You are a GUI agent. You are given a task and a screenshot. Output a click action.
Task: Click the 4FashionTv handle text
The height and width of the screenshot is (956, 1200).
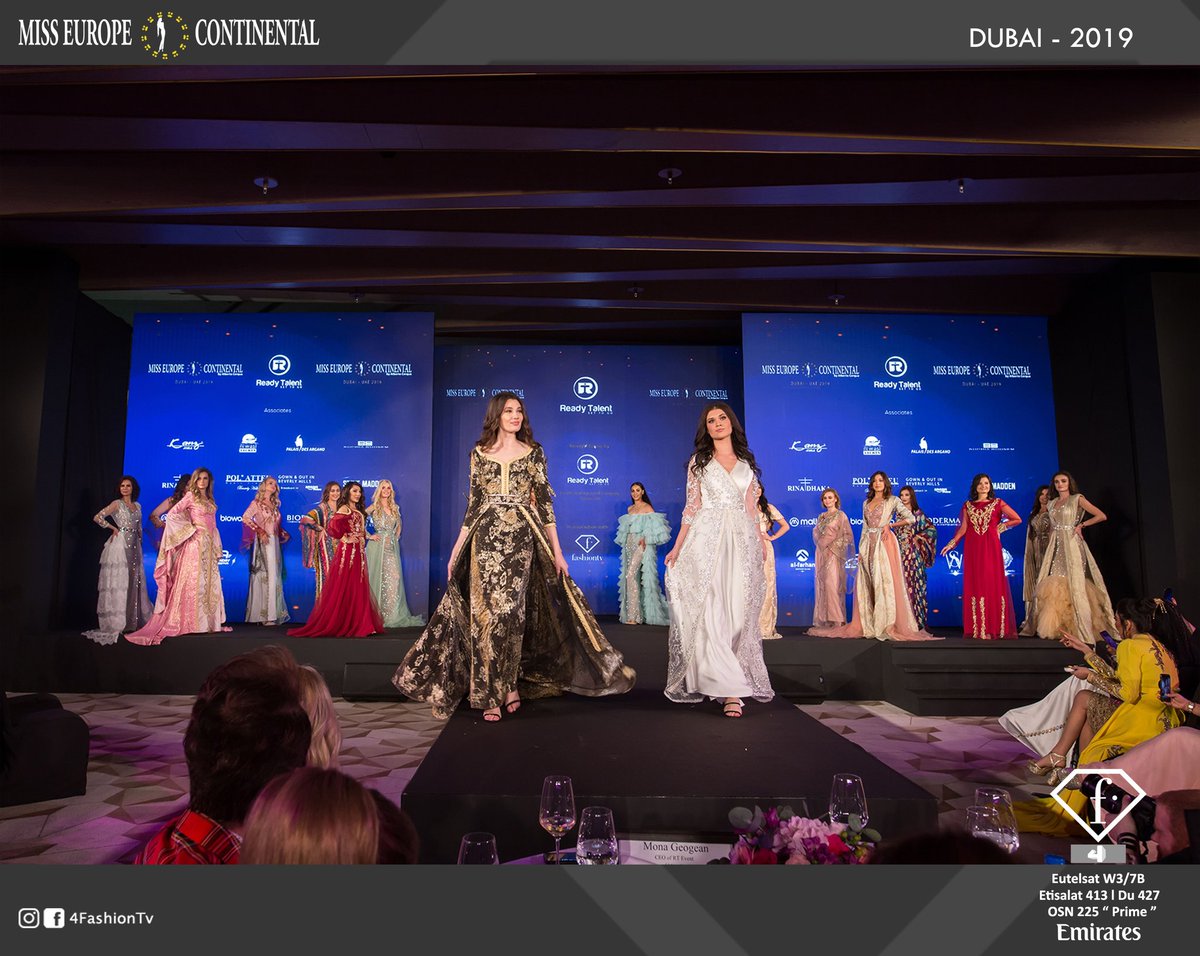click(110, 918)
